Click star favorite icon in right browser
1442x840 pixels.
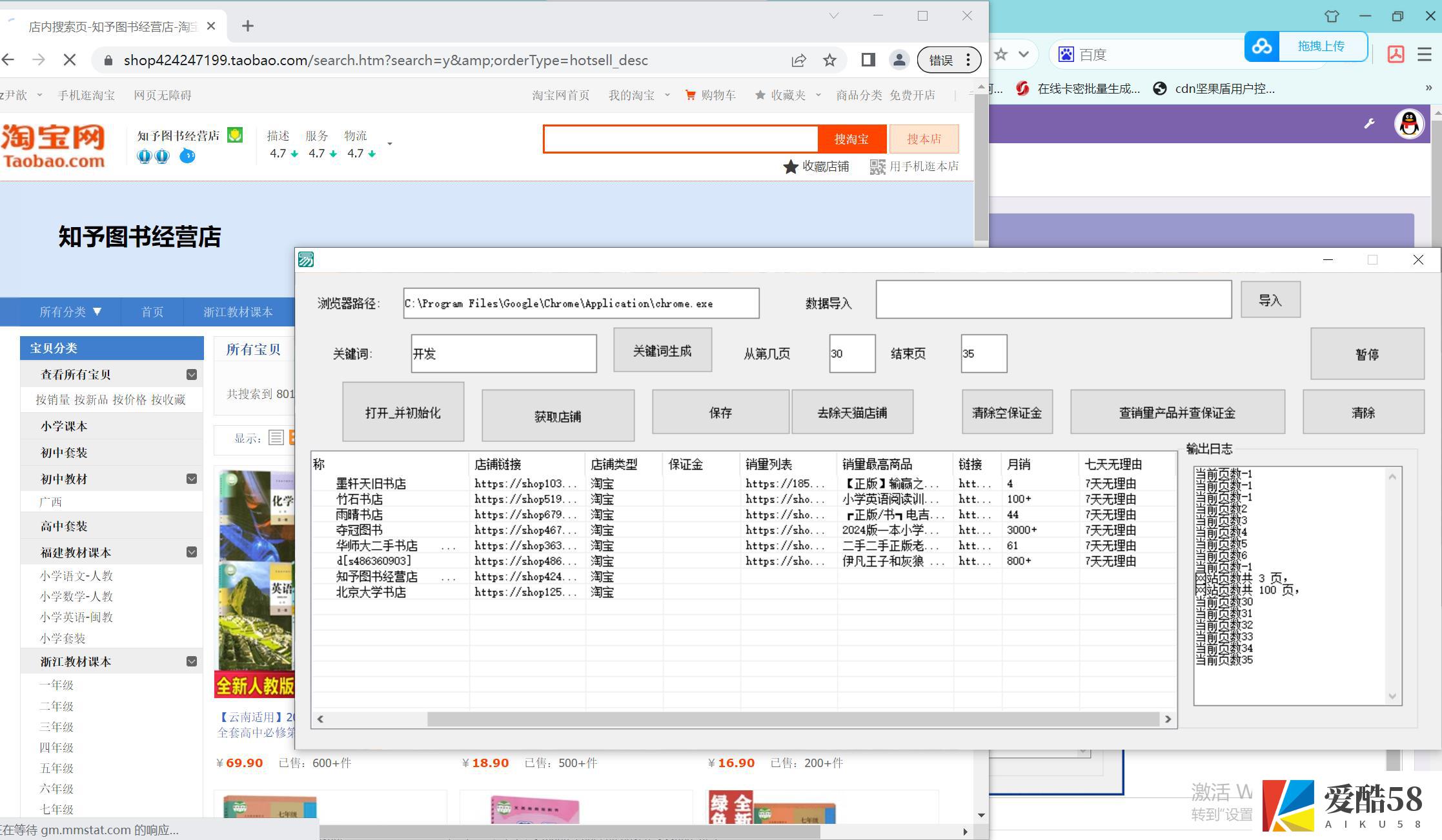pos(1000,54)
